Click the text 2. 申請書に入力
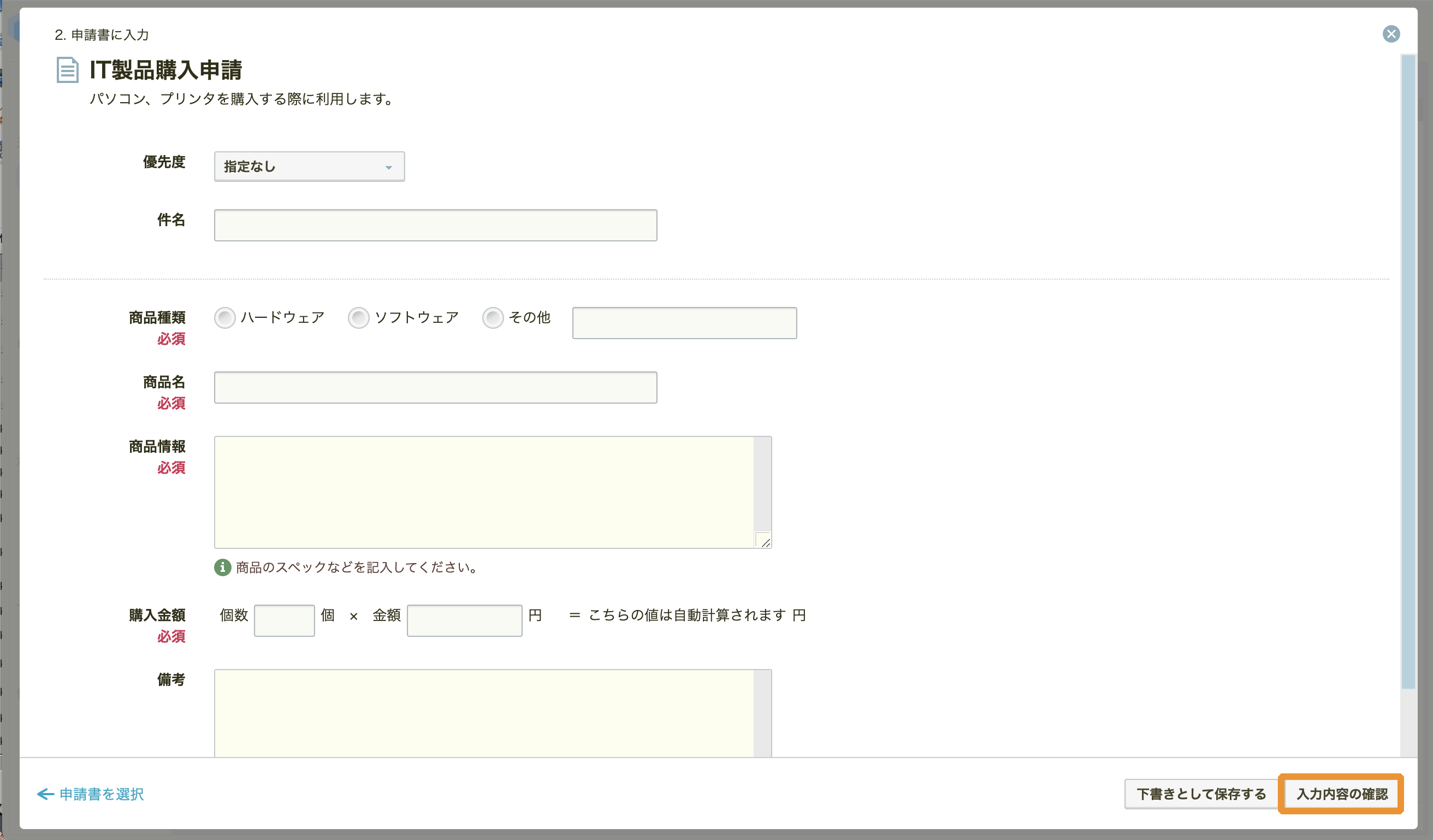 click(x=102, y=36)
